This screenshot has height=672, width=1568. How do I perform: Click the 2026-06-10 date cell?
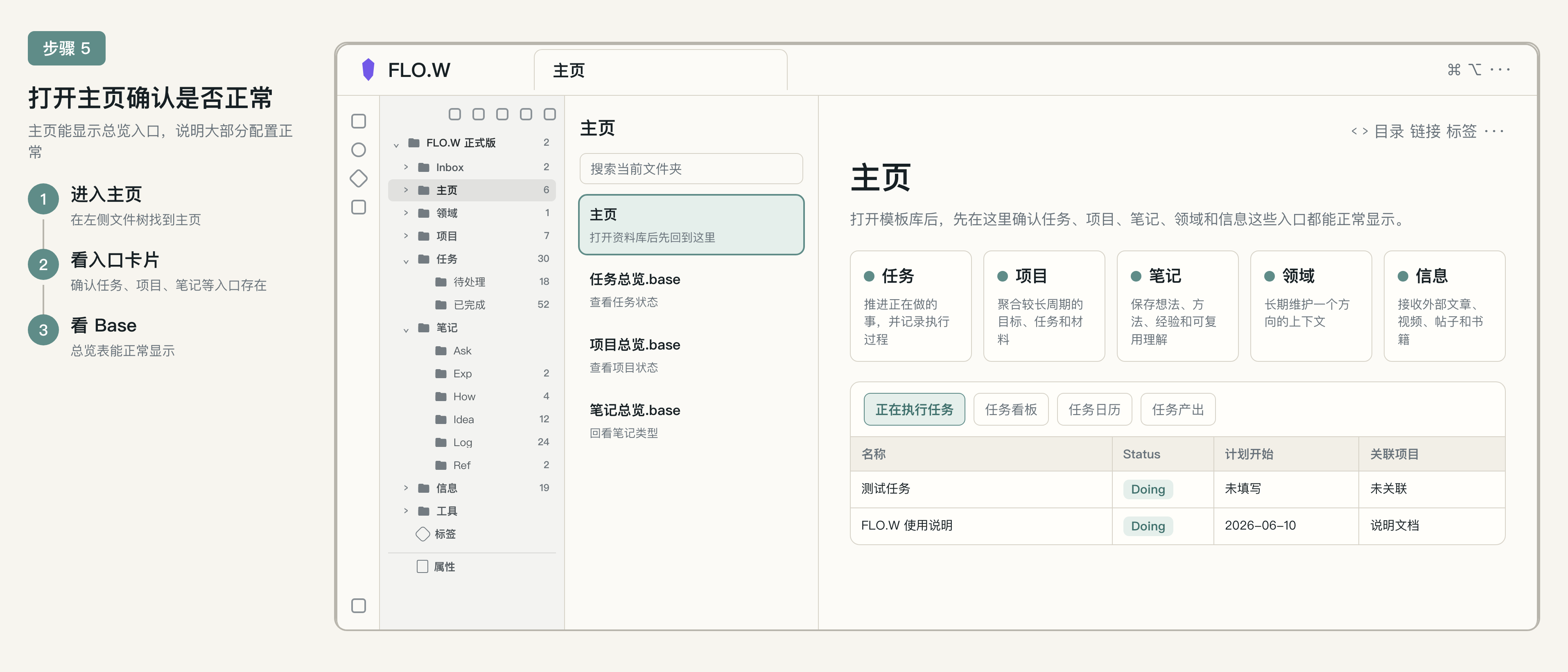tap(1286, 525)
